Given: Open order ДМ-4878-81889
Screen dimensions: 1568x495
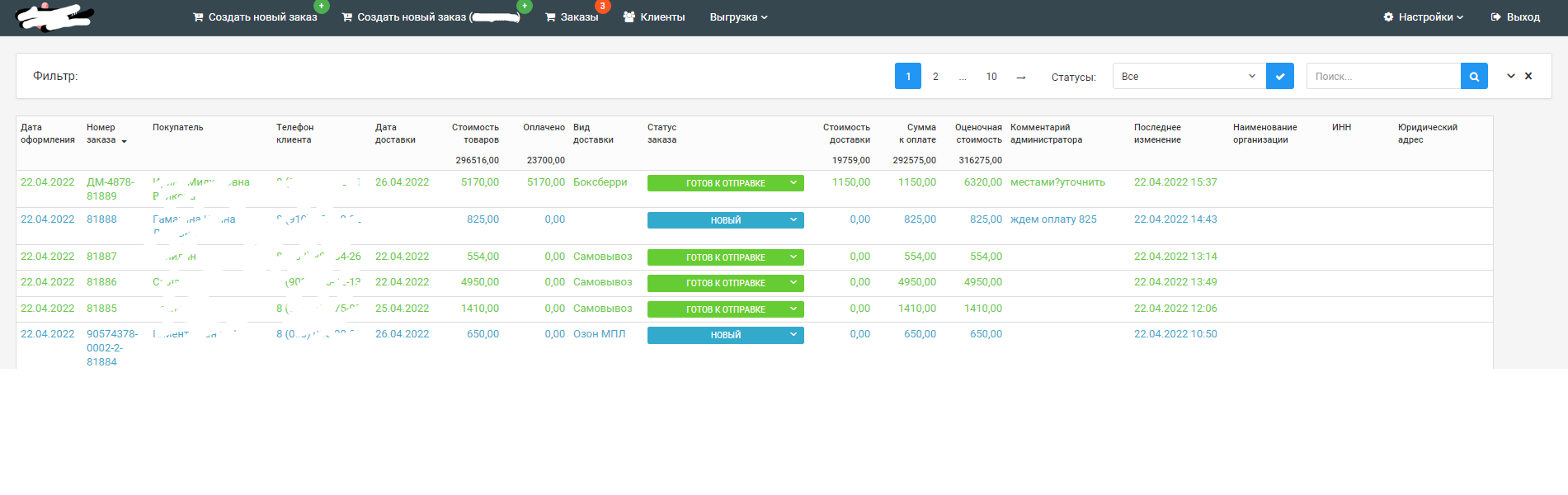Looking at the screenshot, I should 111,189.
